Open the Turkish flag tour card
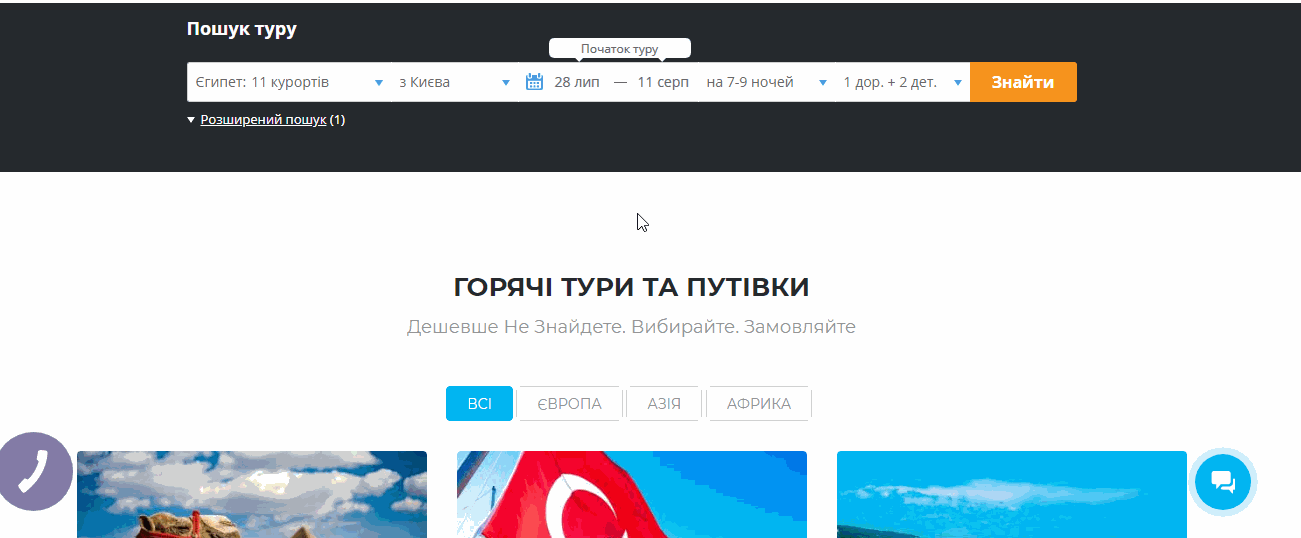Viewport: 1301px width, 538px height. click(x=632, y=494)
